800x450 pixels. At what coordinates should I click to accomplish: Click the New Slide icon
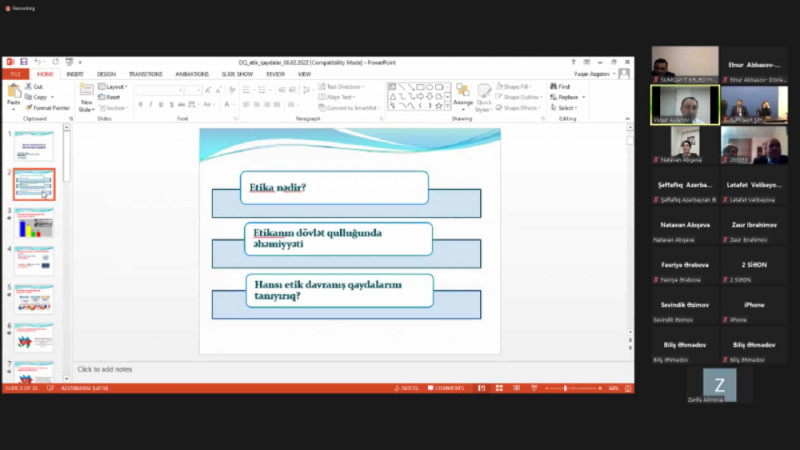(86, 97)
